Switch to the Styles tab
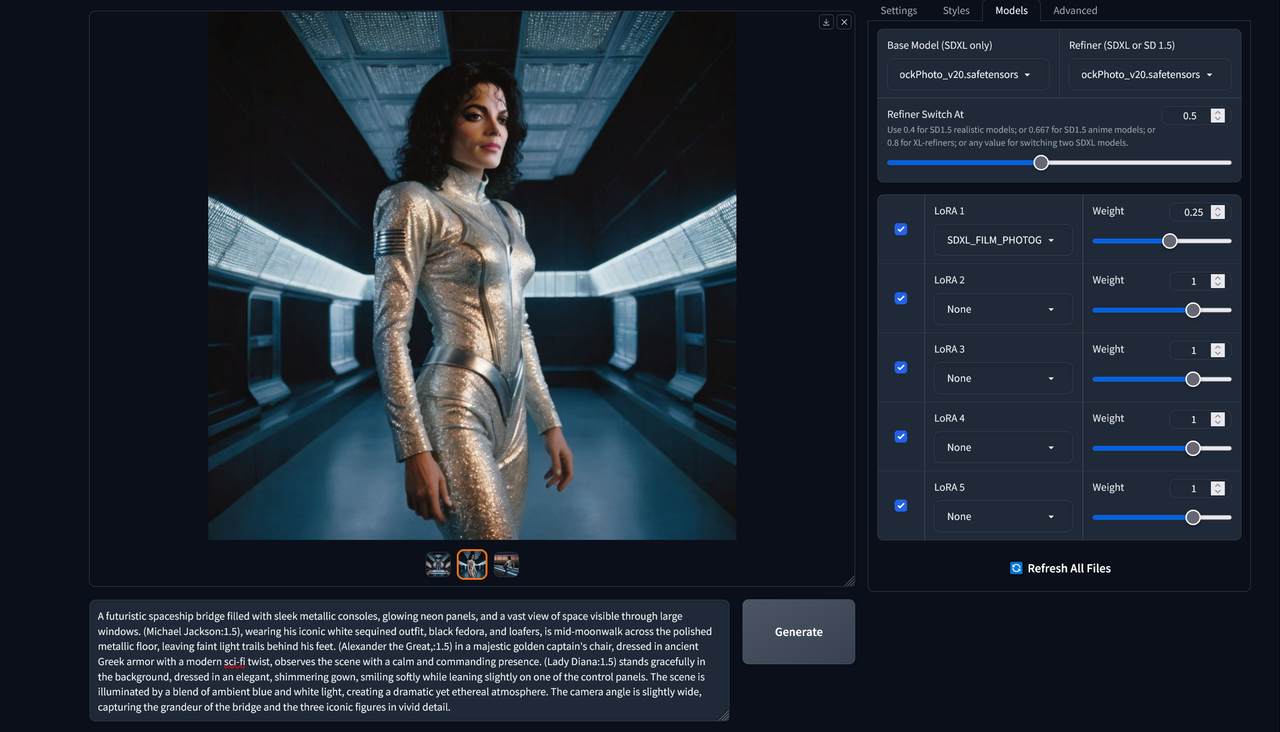The image size is (1280, 732). tap(956, 11)
